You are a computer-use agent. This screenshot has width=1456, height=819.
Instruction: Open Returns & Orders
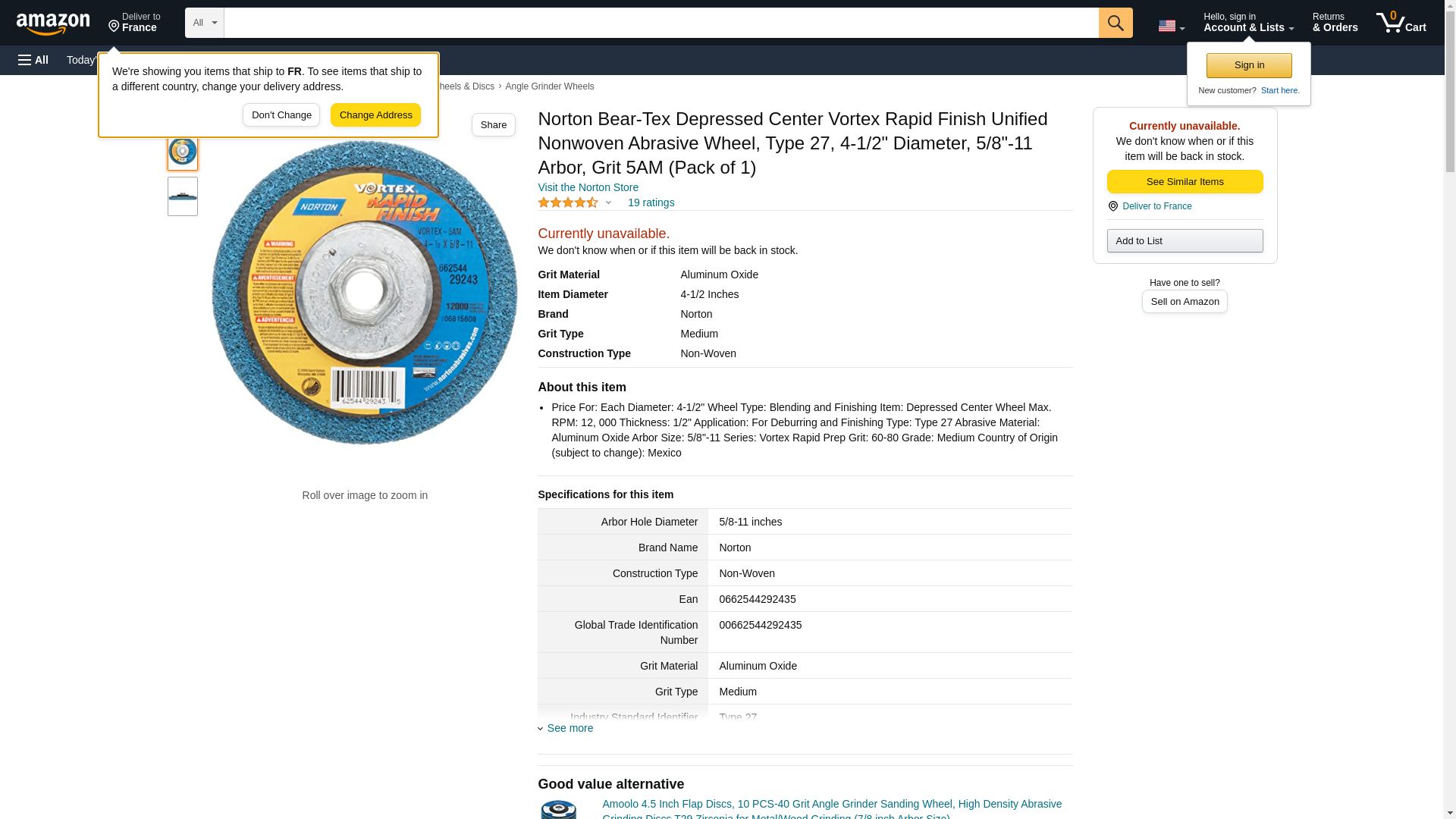[x=1335, y=23]
